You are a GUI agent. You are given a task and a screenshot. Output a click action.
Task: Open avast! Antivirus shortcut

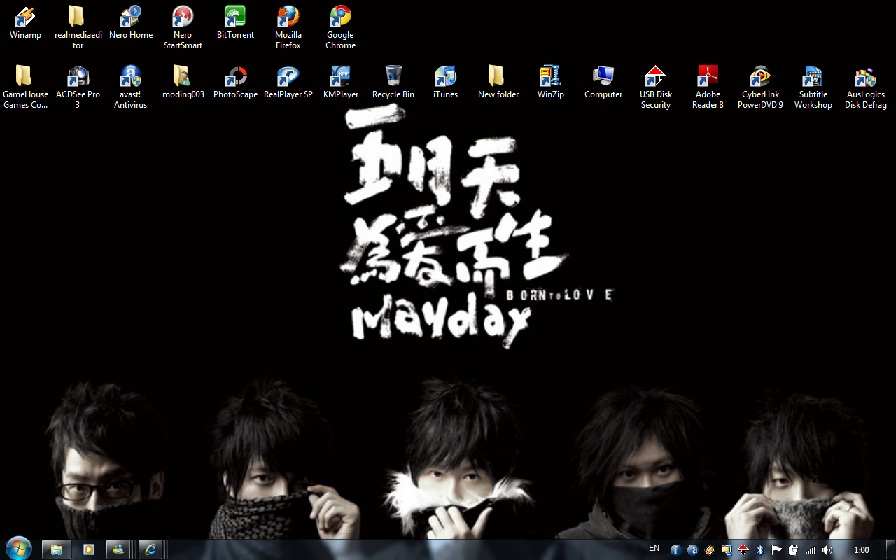pyautogui.click(x=130, y=87)
